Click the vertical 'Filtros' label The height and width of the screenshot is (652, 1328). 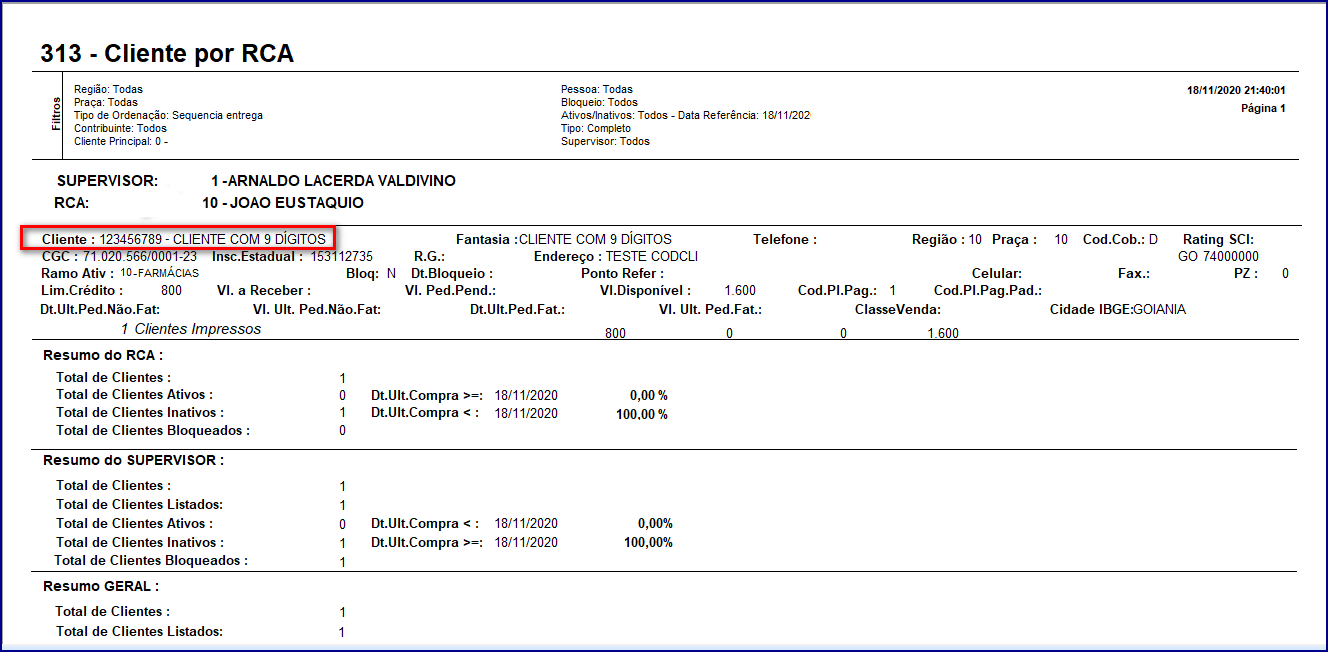(x=56, y=115)
